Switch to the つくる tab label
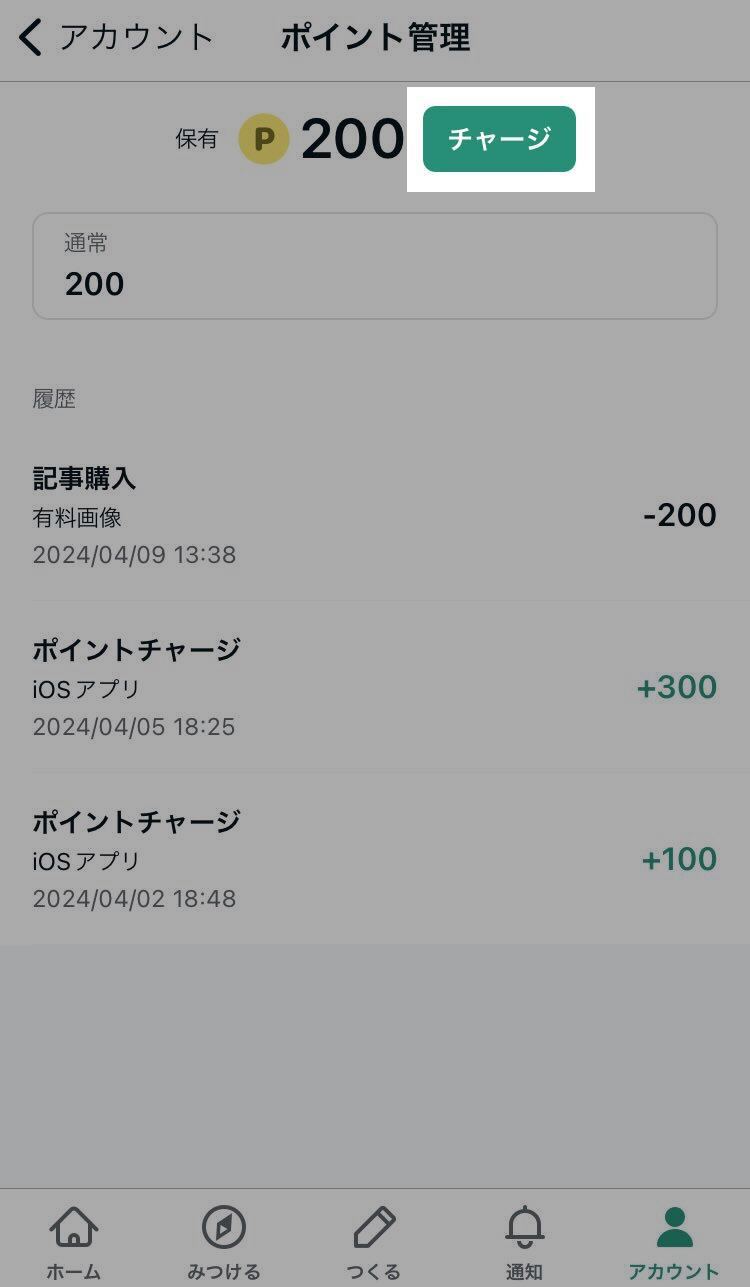This screenshot has height=1287, width=750. point(374,1272)
